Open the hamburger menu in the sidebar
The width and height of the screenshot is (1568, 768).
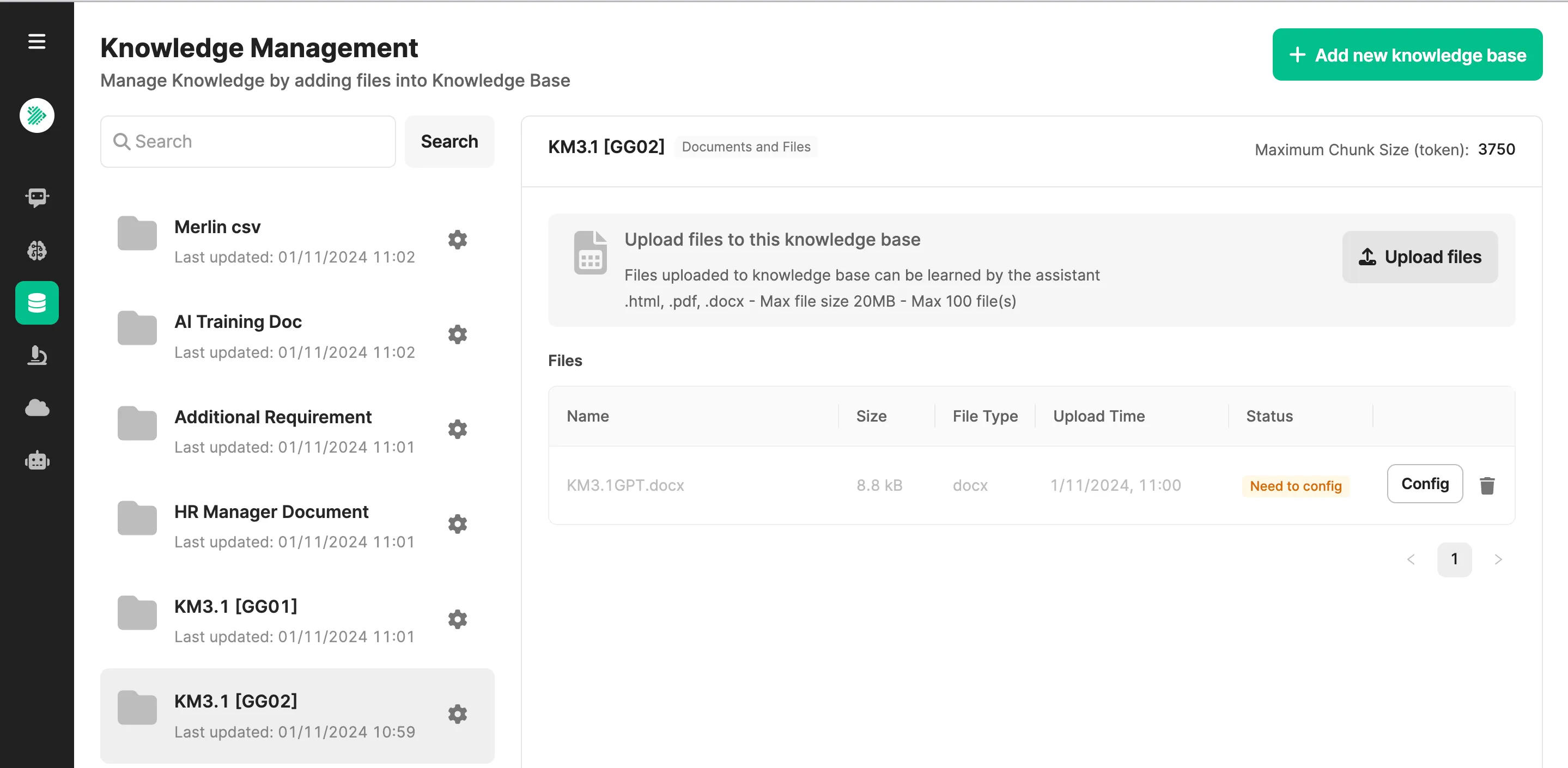coord(37,41)
